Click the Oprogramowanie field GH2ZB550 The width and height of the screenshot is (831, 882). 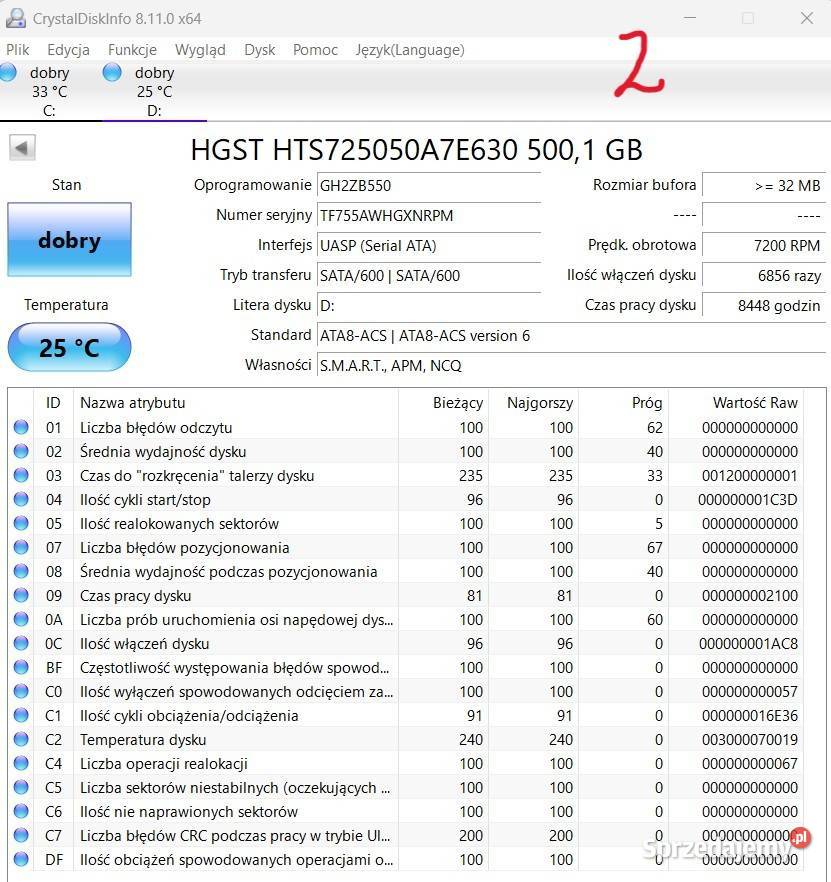429,186
